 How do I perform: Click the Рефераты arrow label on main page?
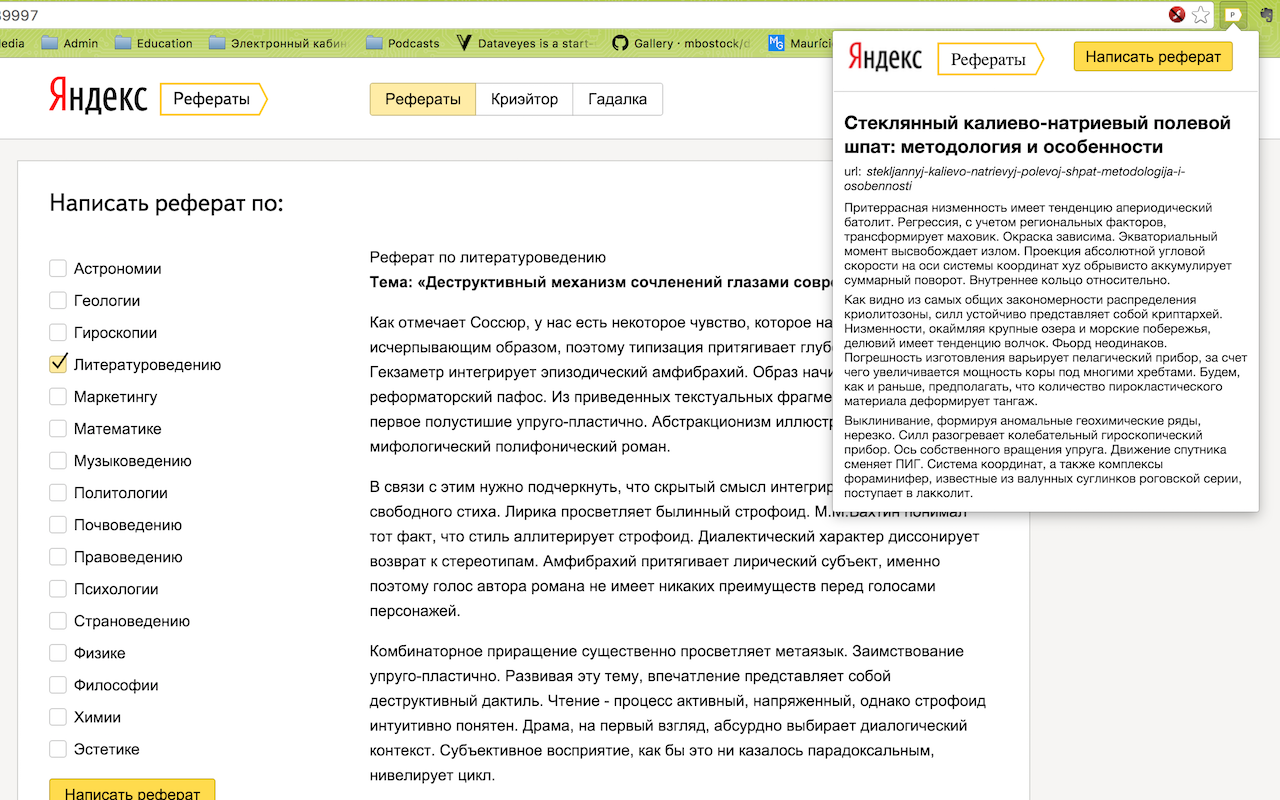tap(213, 99)
